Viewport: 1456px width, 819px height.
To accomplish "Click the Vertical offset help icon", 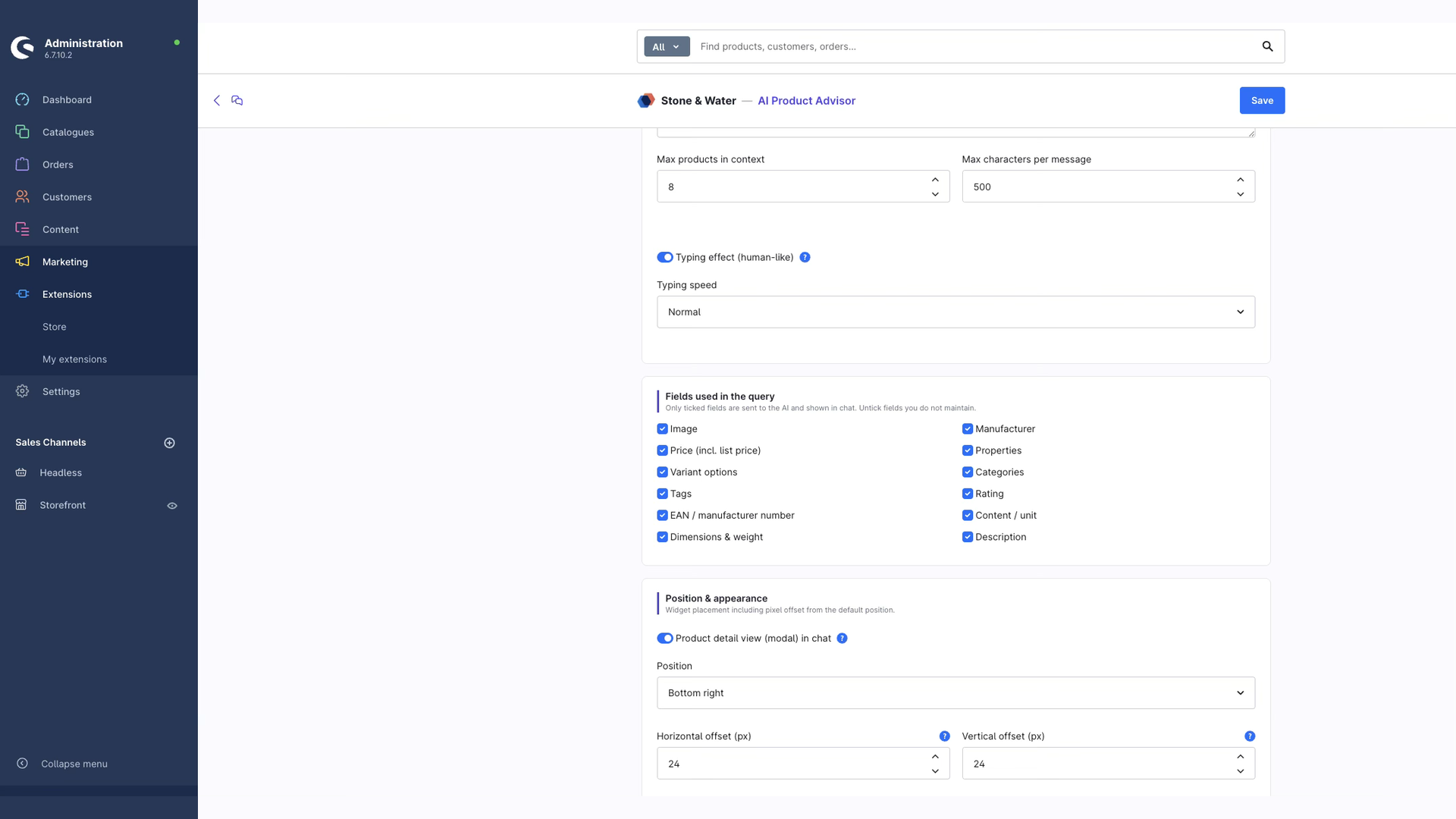I will pos(1250,736).
